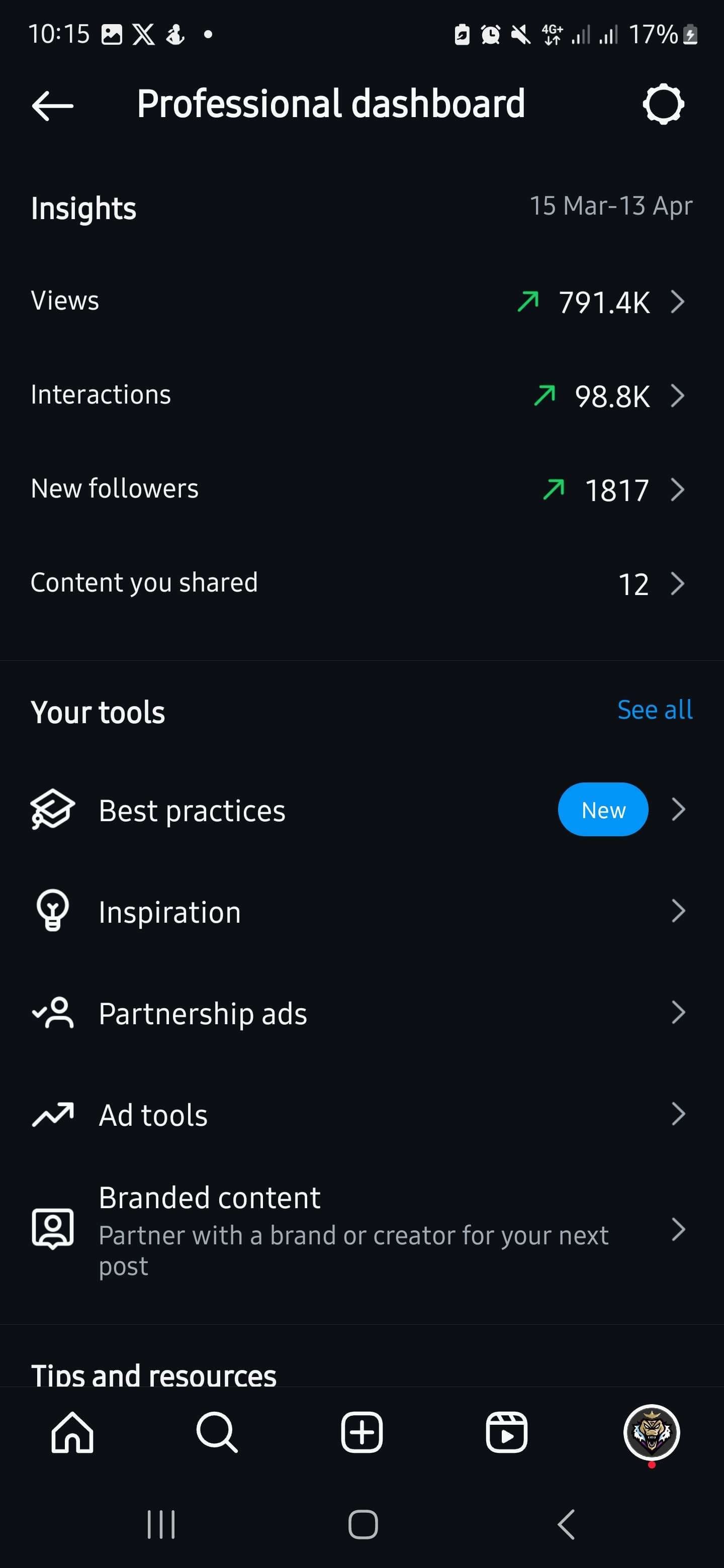Open Partnership ads tool
The width and height of the screenshot is (724, 1568).
tap(361, 1013)
